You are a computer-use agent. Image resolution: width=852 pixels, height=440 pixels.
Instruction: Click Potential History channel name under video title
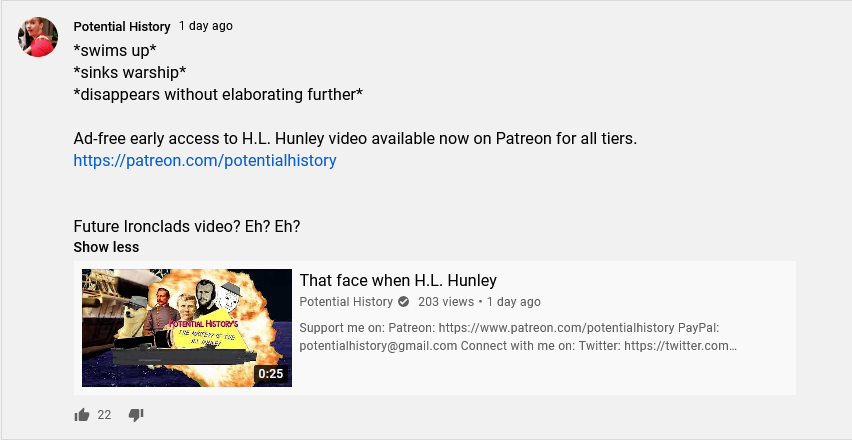(x=346, y=301)
